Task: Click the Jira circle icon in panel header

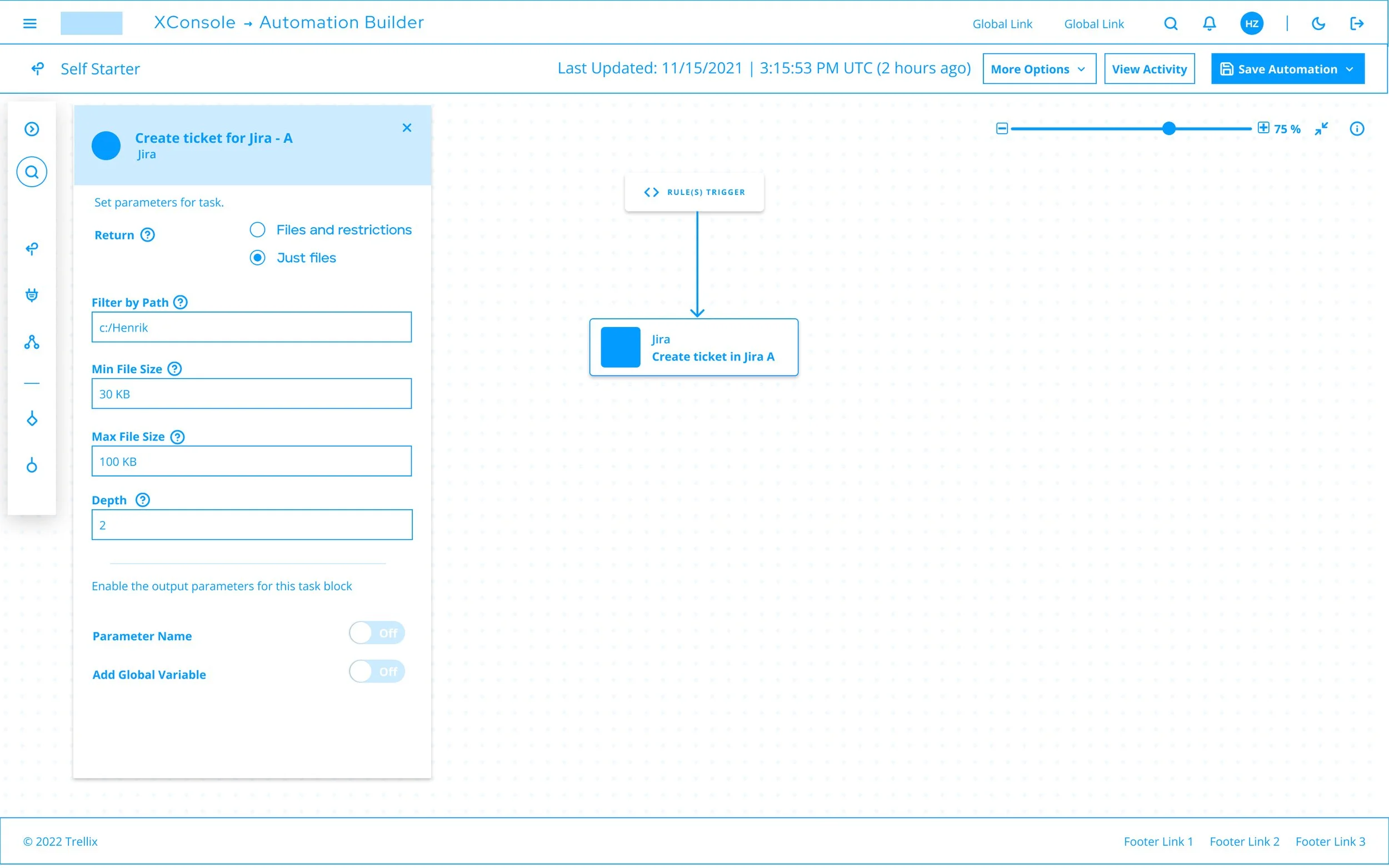Action: (106, 145)
